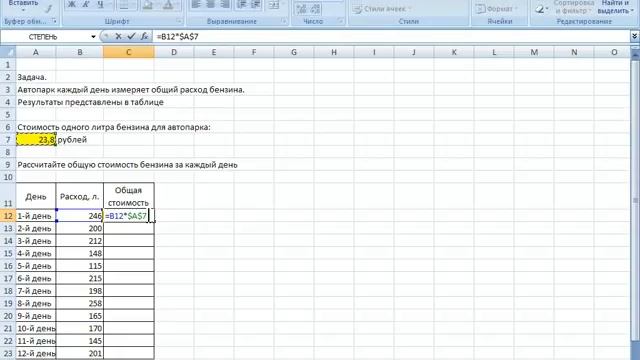Click the 'День' table header cell
This screenshot has height=360, width=640.
(x=36, y=196)
